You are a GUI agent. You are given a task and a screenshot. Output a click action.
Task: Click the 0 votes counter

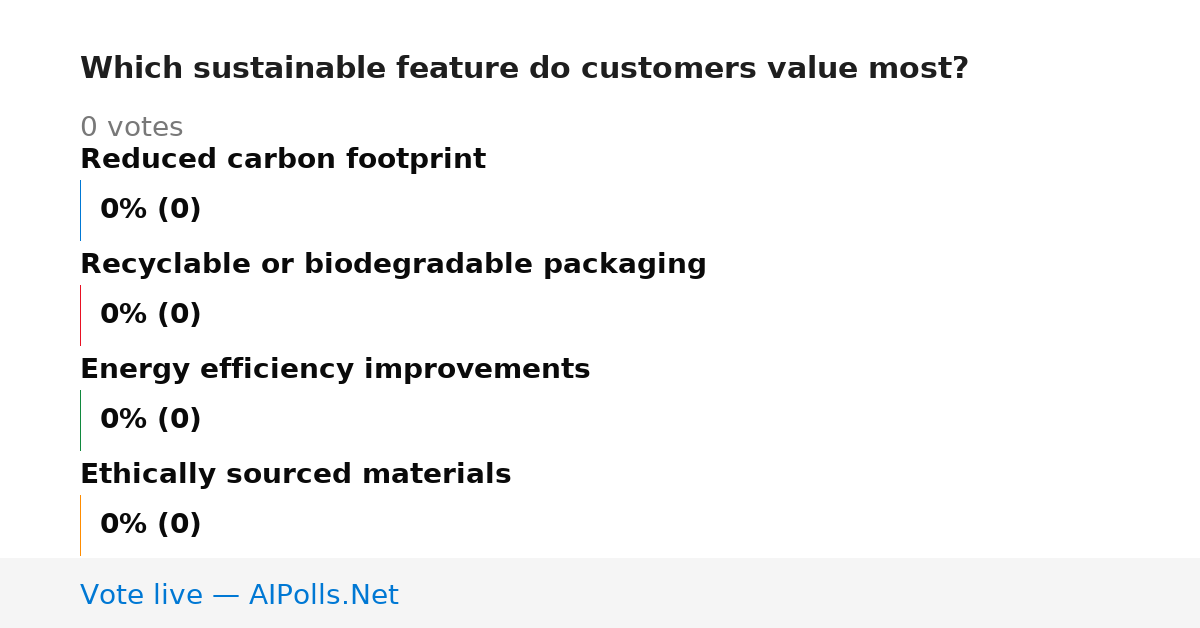tap(131, 128)
